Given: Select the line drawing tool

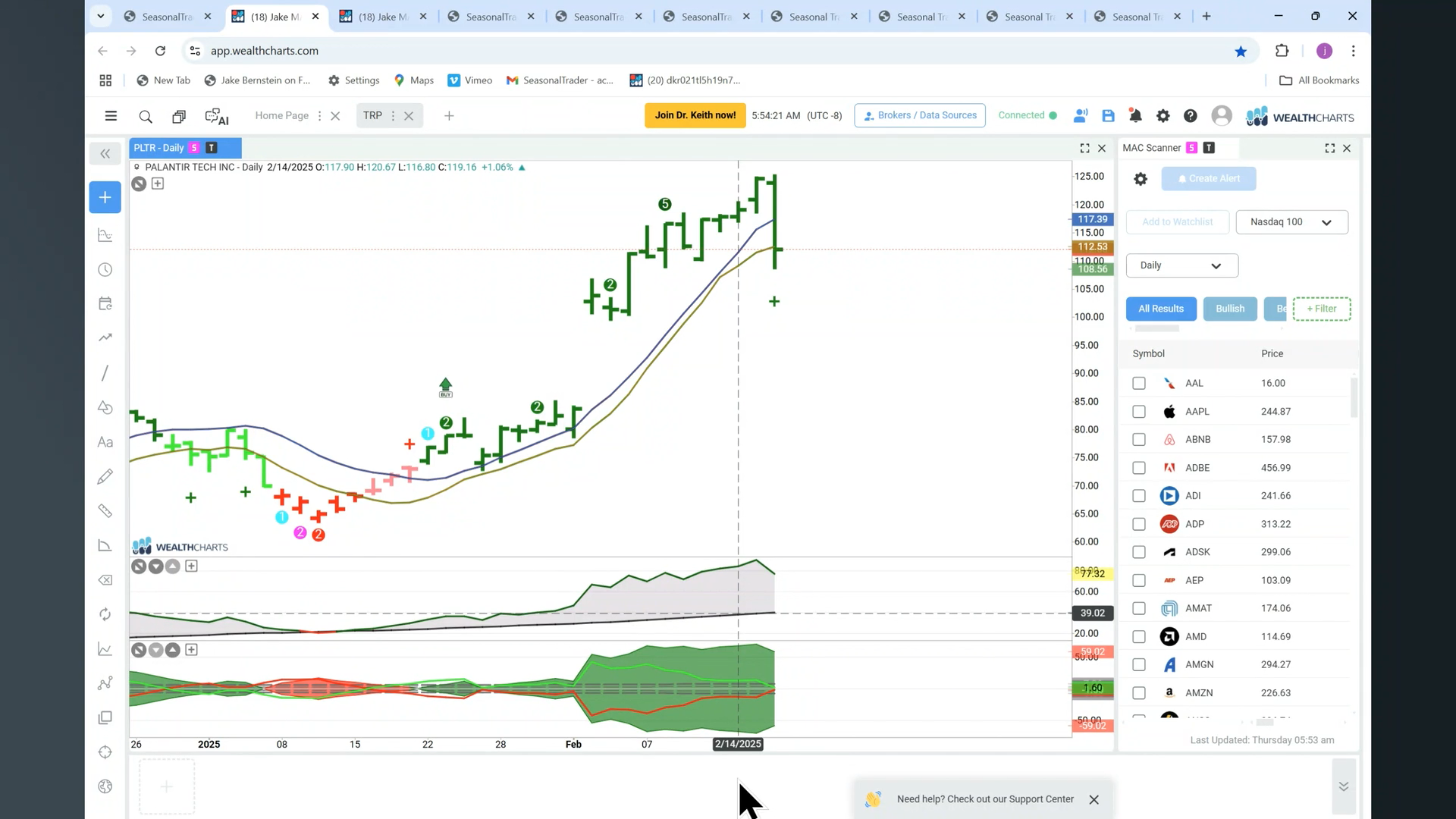Looking at the screenshot, I should 105,372.
